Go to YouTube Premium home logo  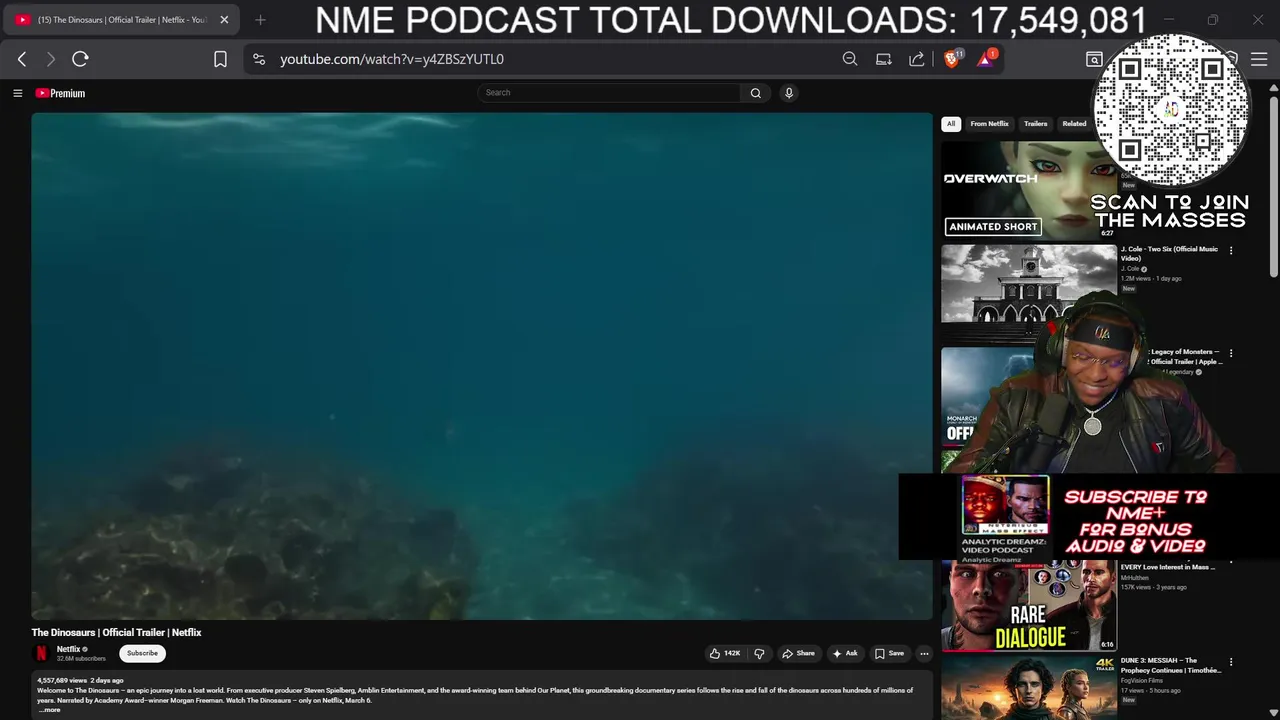[x=60, y=93]
